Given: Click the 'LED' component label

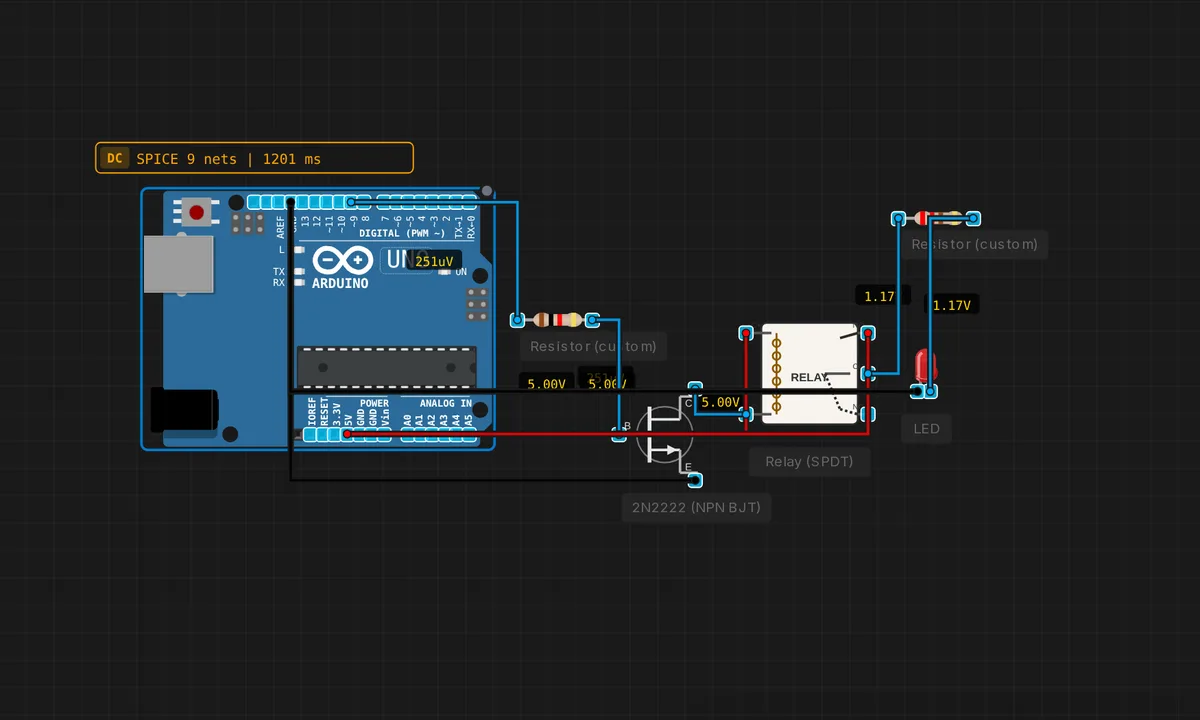Looking at the screenshot, I should [926, 429].
